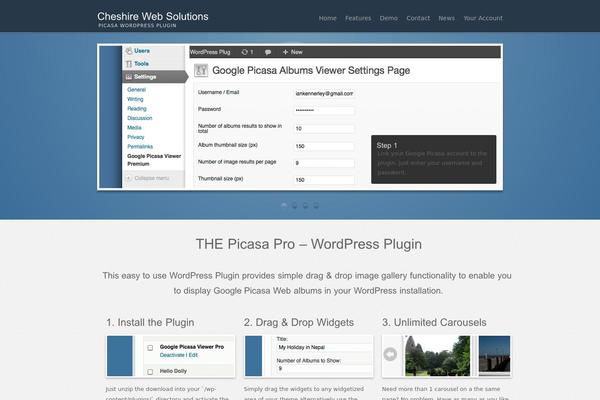Click the Writing settings link
The height and width of the screenshot is (400, 600).
(x=135, y=99)
